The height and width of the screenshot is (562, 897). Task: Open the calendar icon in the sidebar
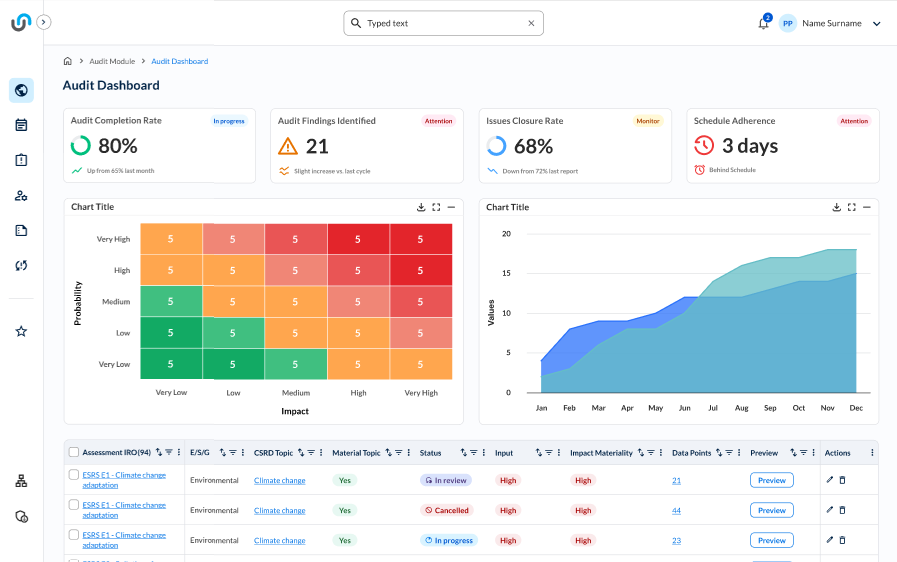(21, 125)
